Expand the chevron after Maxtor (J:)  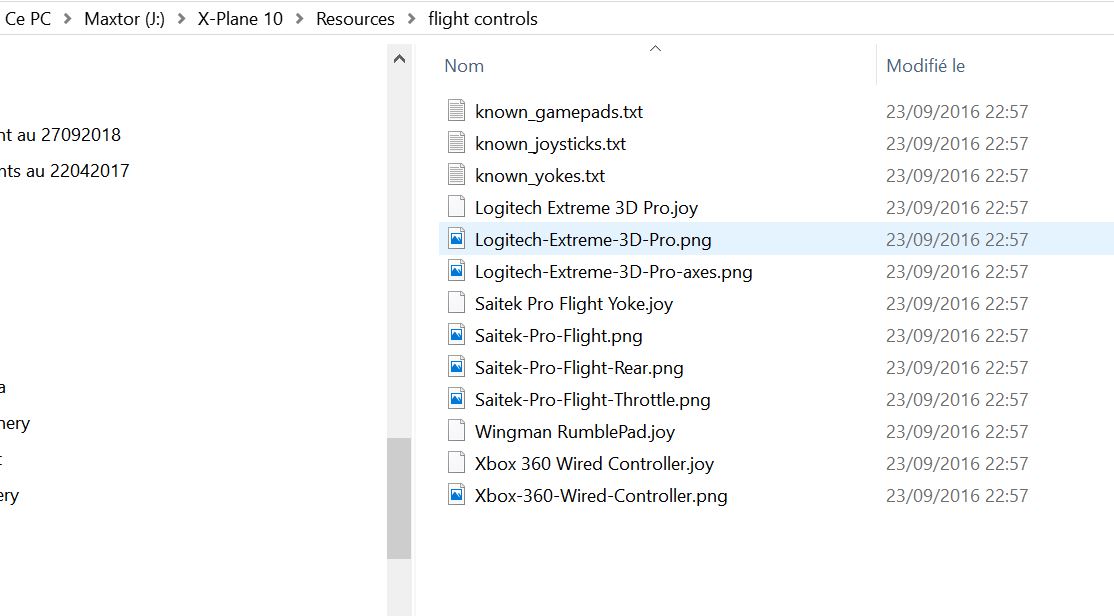click(x=181, y=19)
